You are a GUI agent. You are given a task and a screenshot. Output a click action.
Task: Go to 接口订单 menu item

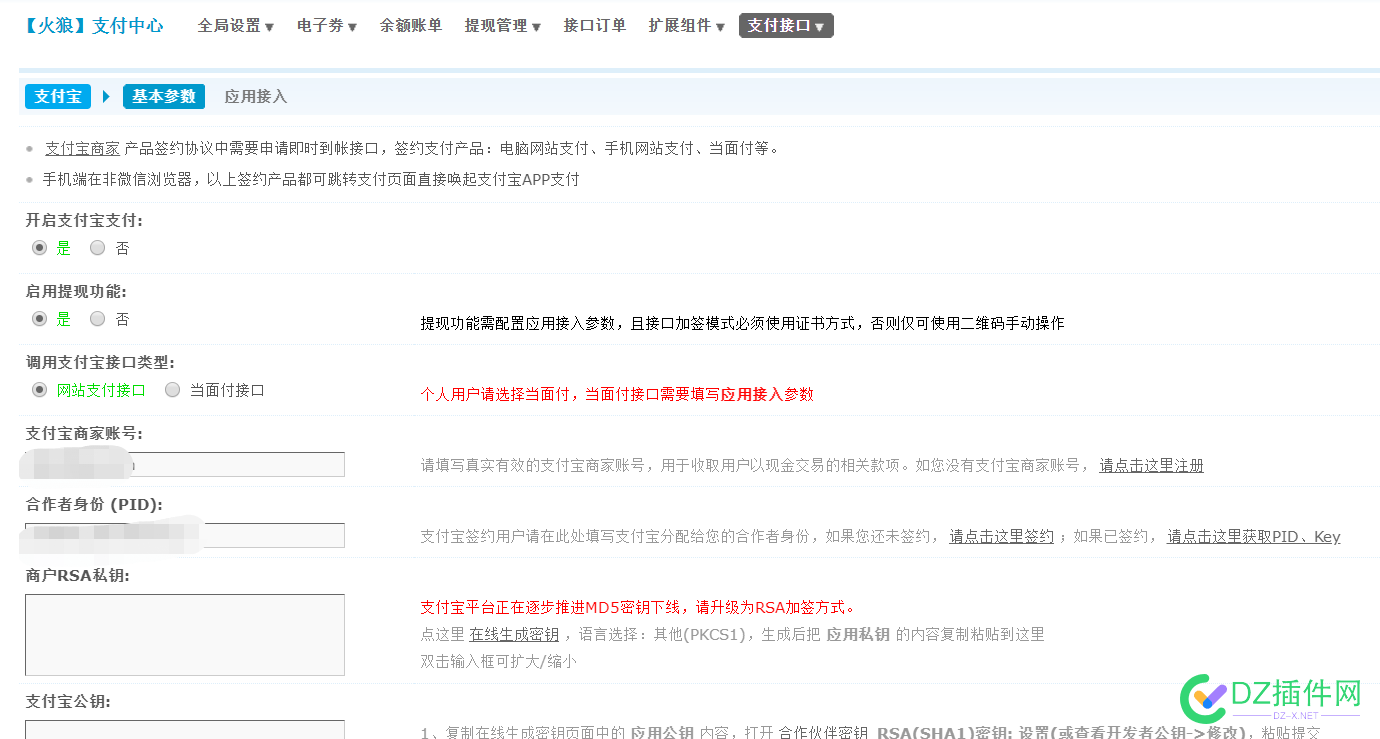pos(594,26)
